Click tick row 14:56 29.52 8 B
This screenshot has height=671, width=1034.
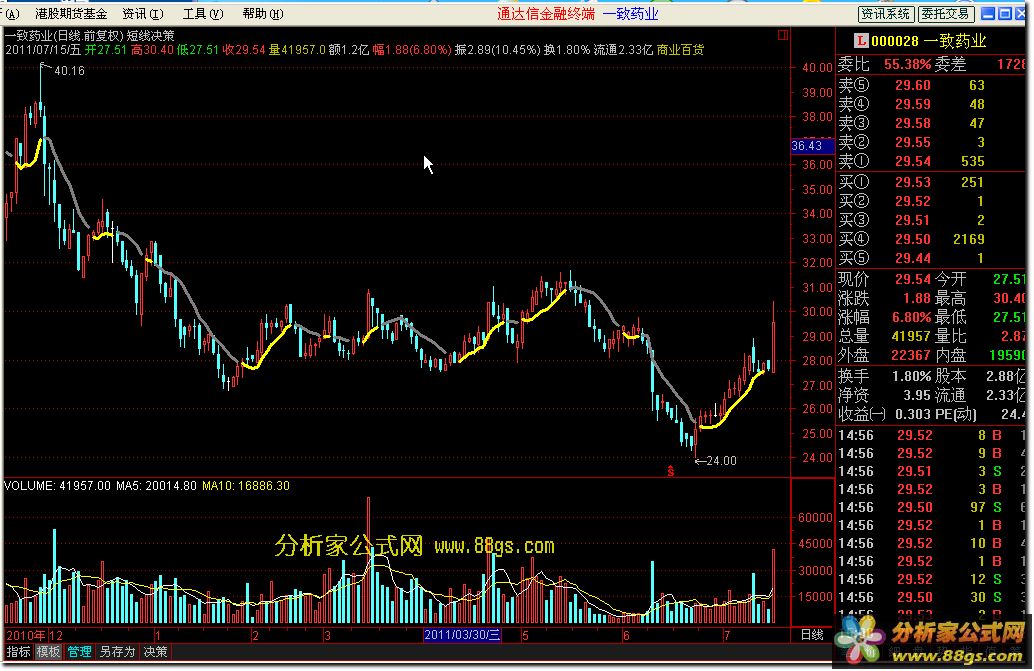tap(931, 436)
